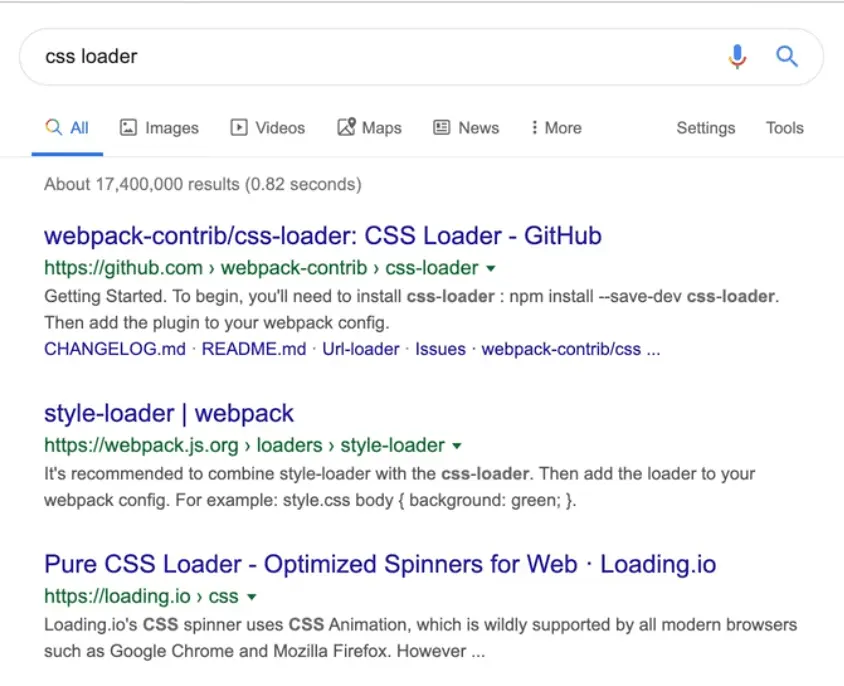The height and width of the screenshot is (686, 844).
Task: Open the Tools menu
Action: pos(784,128)
